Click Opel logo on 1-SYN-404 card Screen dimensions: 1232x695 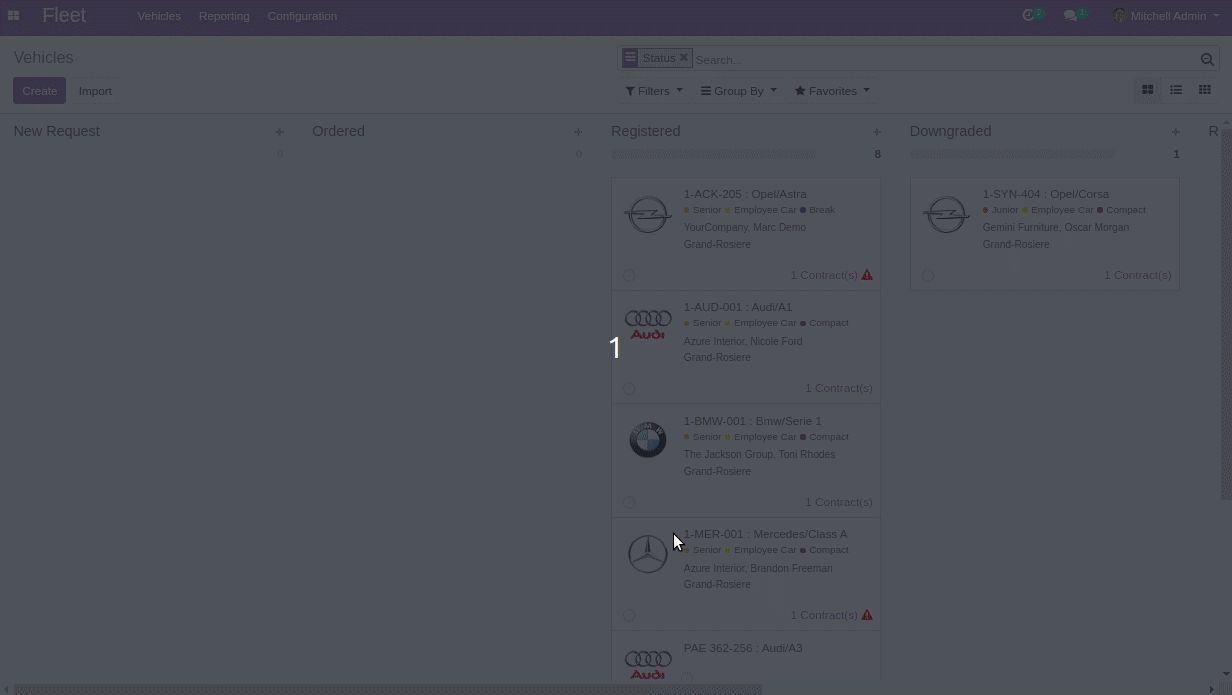click(x=946, y=214)
